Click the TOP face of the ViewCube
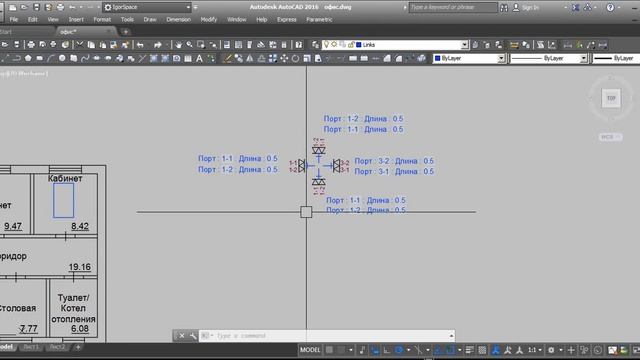640x360 pixels. tap(611, 98)
